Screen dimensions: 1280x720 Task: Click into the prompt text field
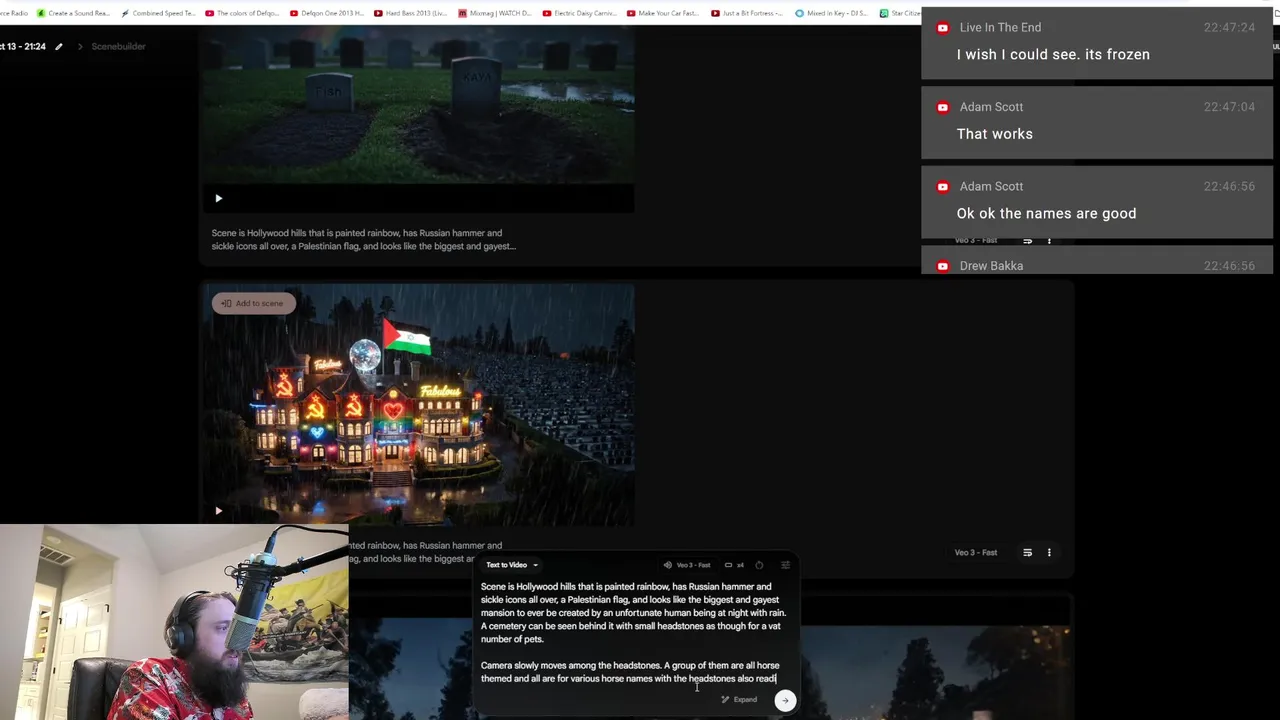click(633, 632)
